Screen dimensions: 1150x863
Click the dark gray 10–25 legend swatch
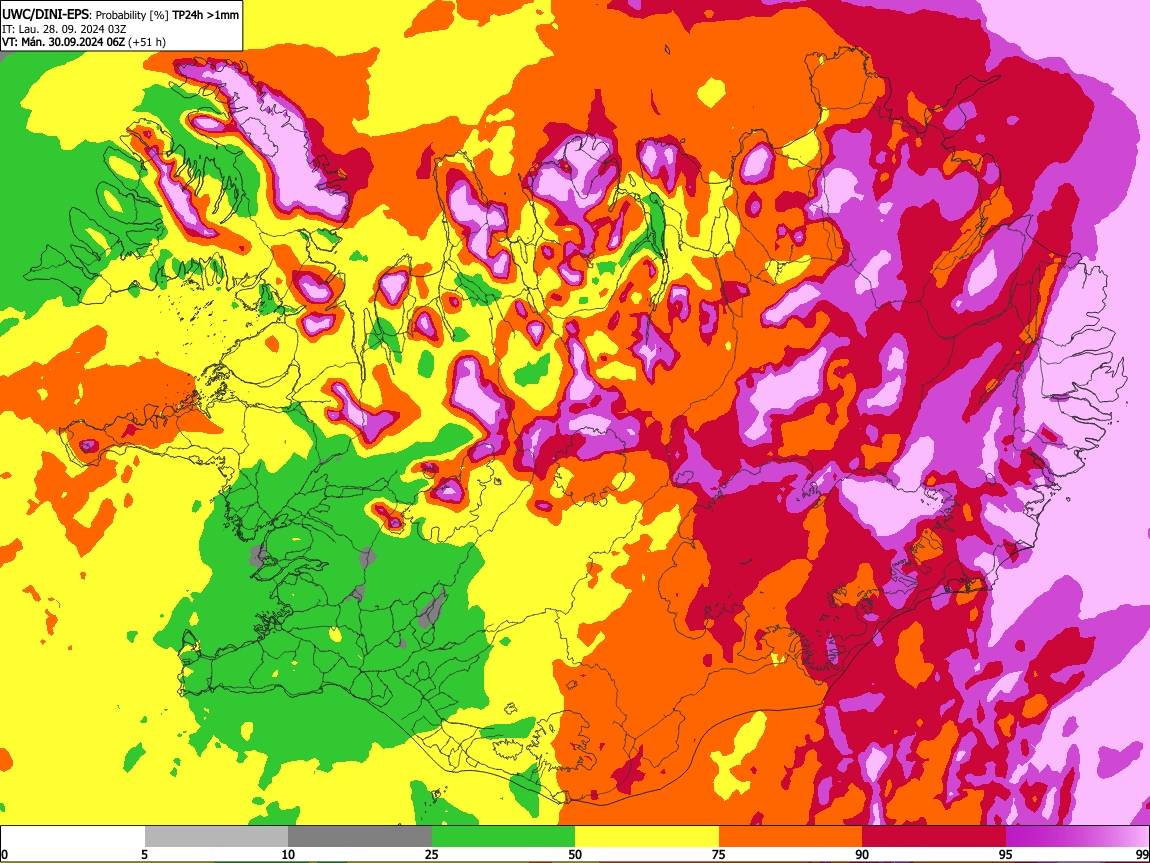360,836
